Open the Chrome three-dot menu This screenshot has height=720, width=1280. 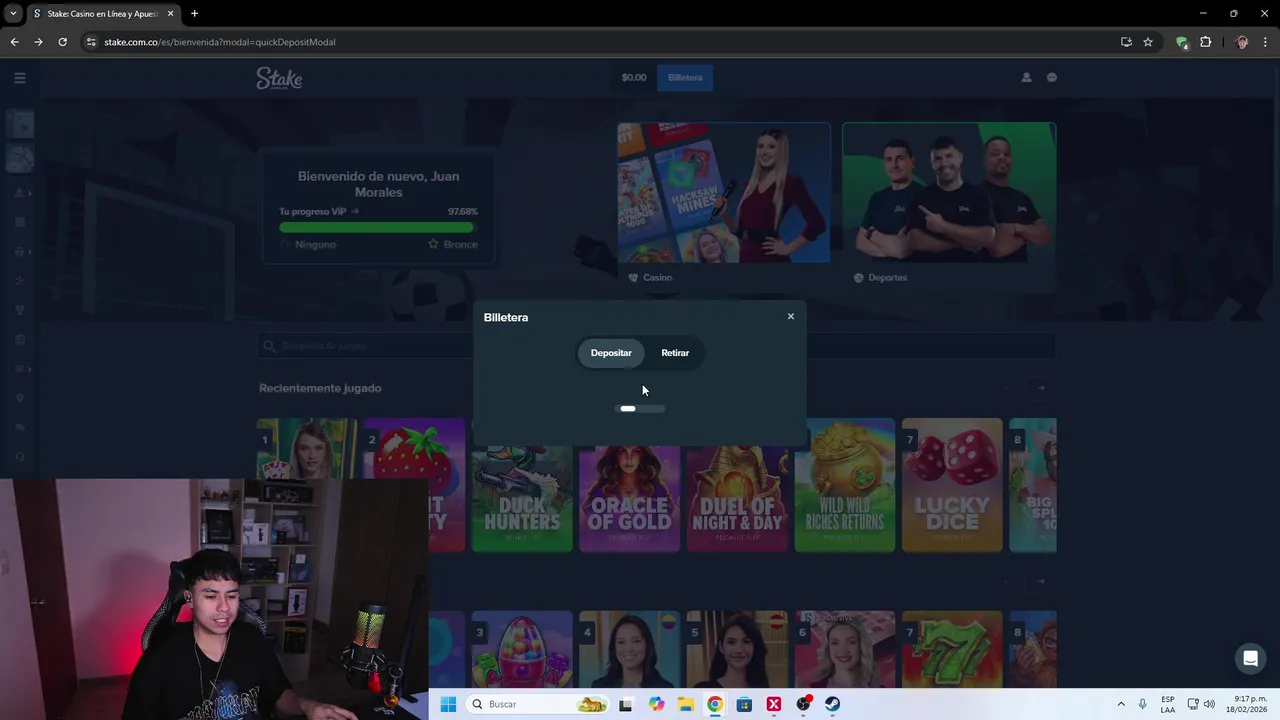click(1266, 42)
